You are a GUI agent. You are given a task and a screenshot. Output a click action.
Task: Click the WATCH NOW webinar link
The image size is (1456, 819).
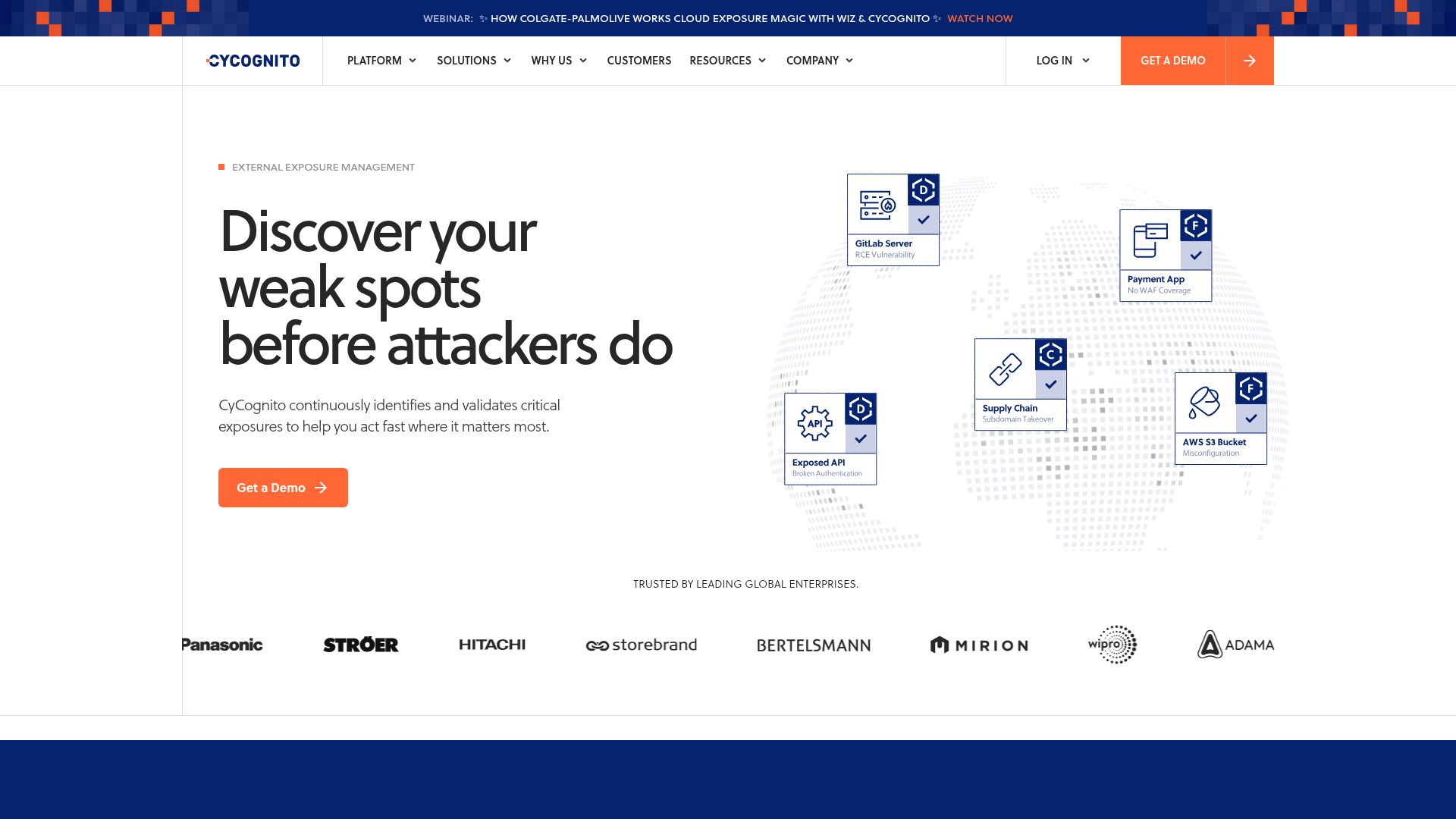980,18
